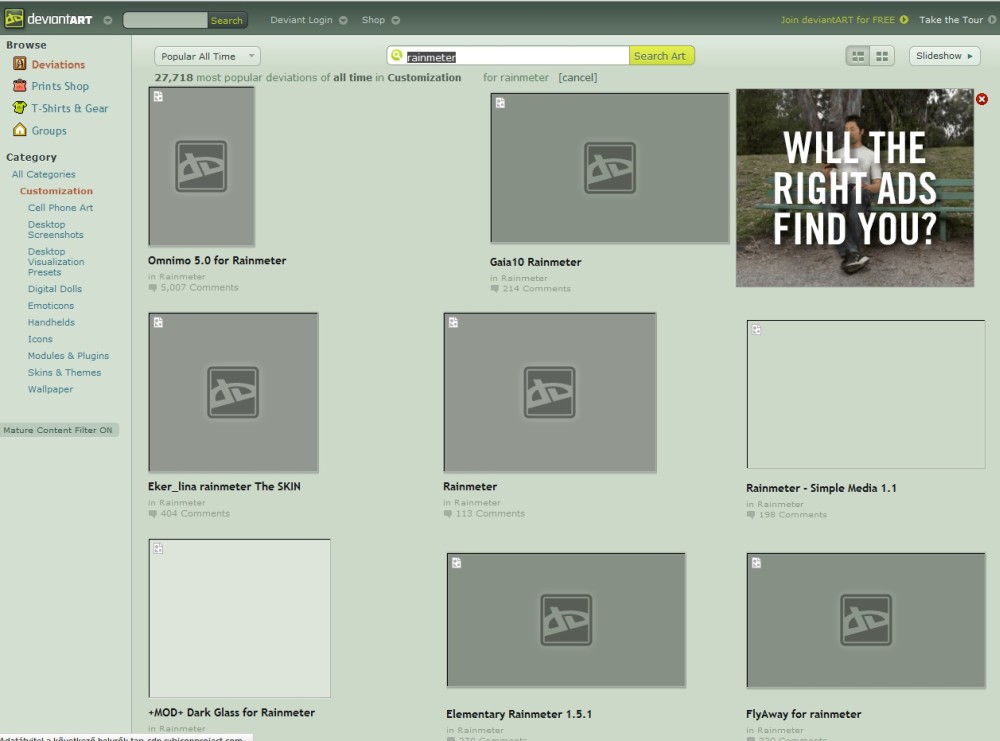1000x741 pixels.
Task: Open the dropdown arrow beside deviantART logo
Action: coord(108,20)
